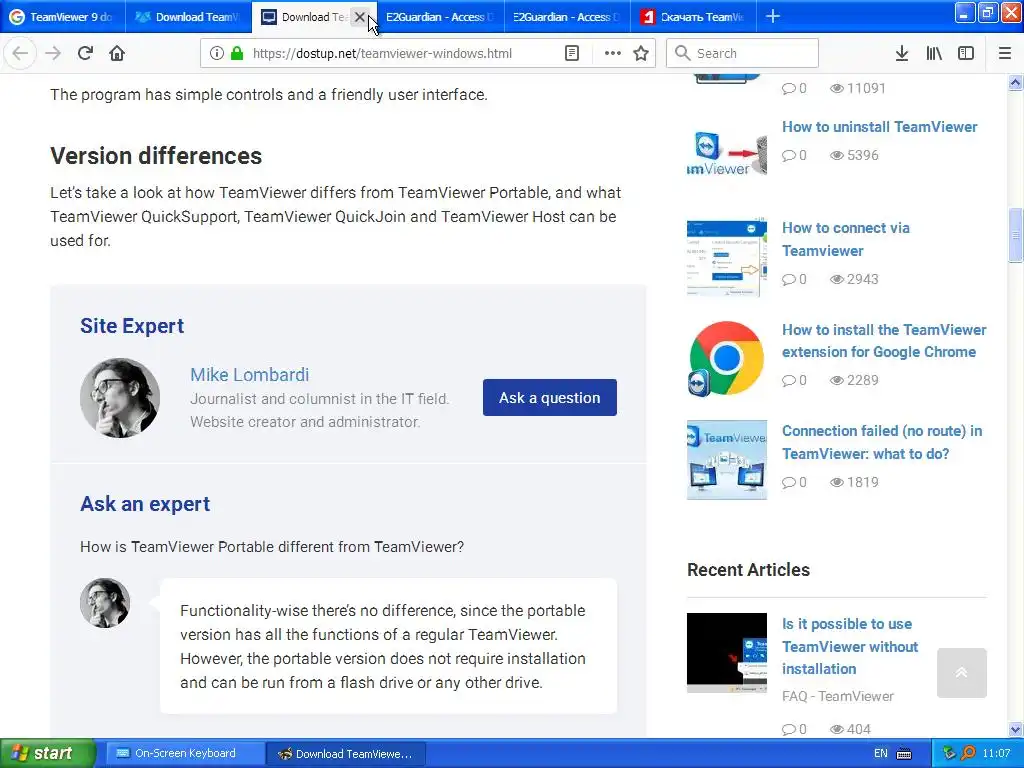Click the Ask a question button
The image size is (1024, 768).
coord(550,398)
